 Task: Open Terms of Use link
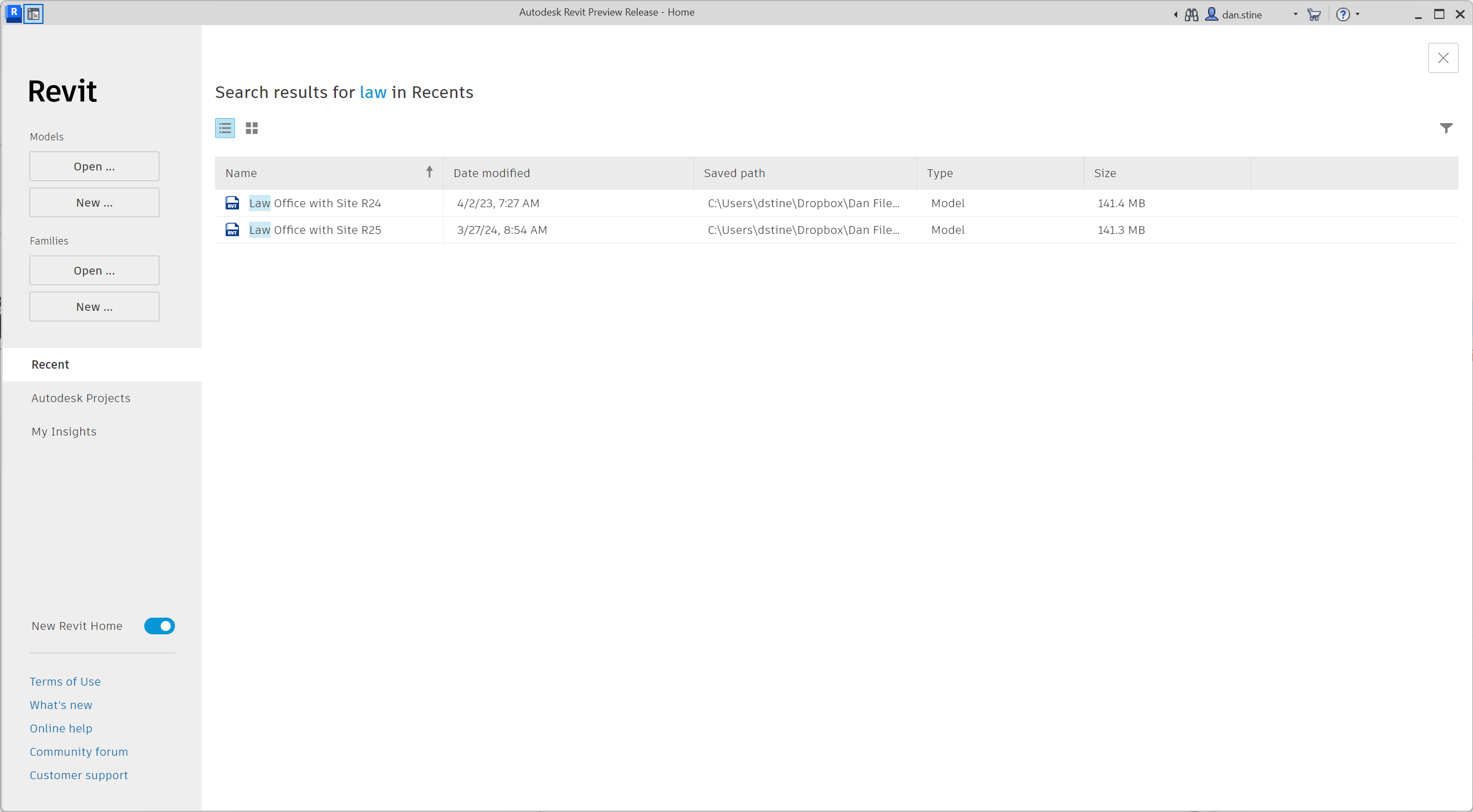(65, 681)
